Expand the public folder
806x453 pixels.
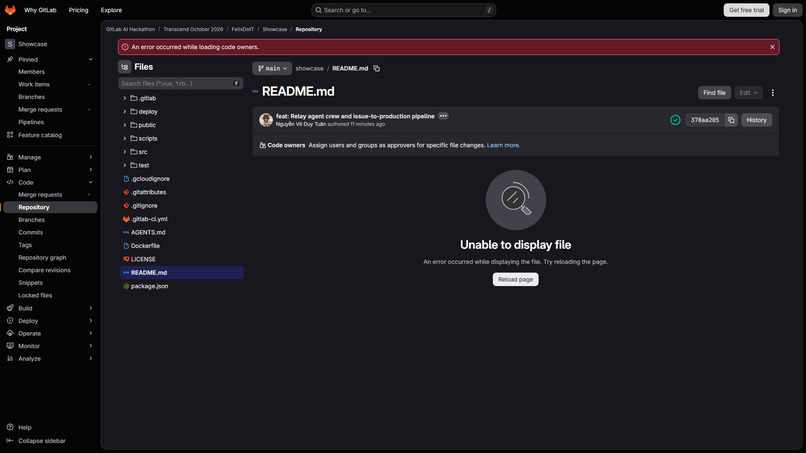[124, 125]
